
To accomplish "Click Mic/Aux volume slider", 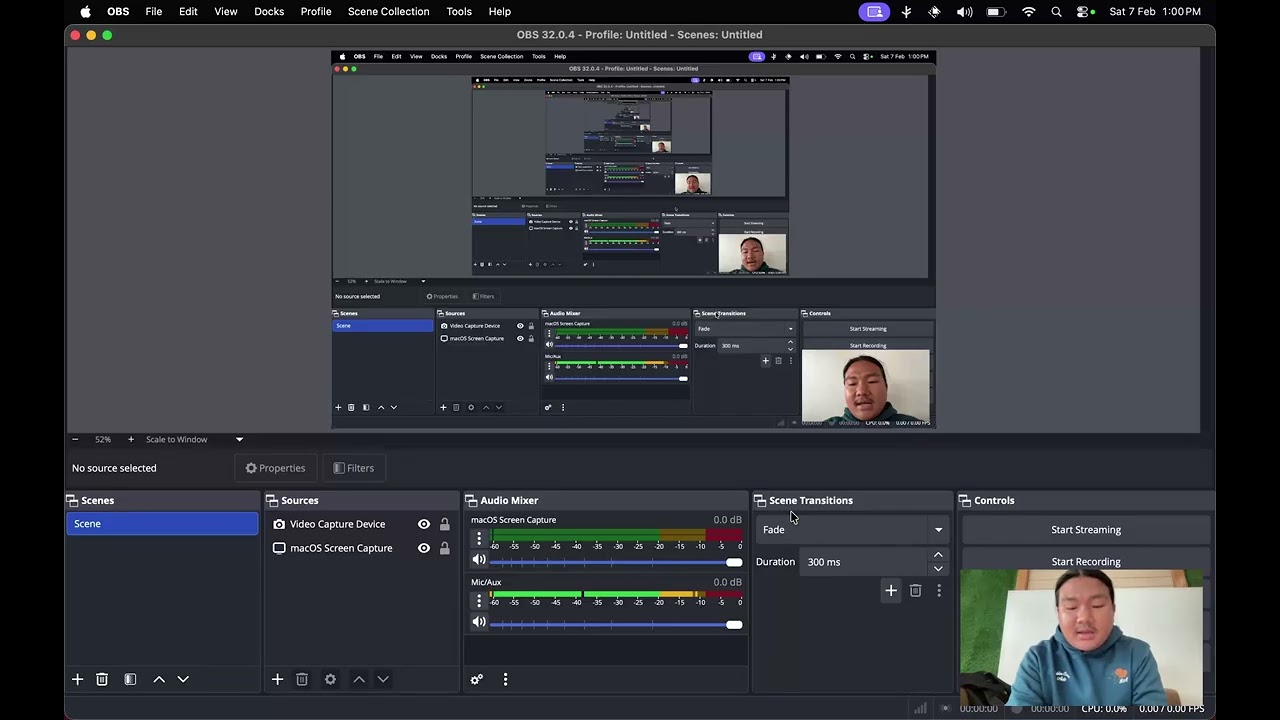I will coord(616,624).
